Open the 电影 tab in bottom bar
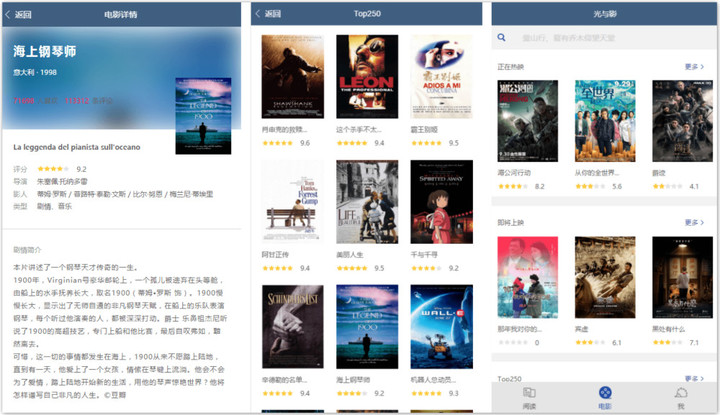 pos(605,398)
